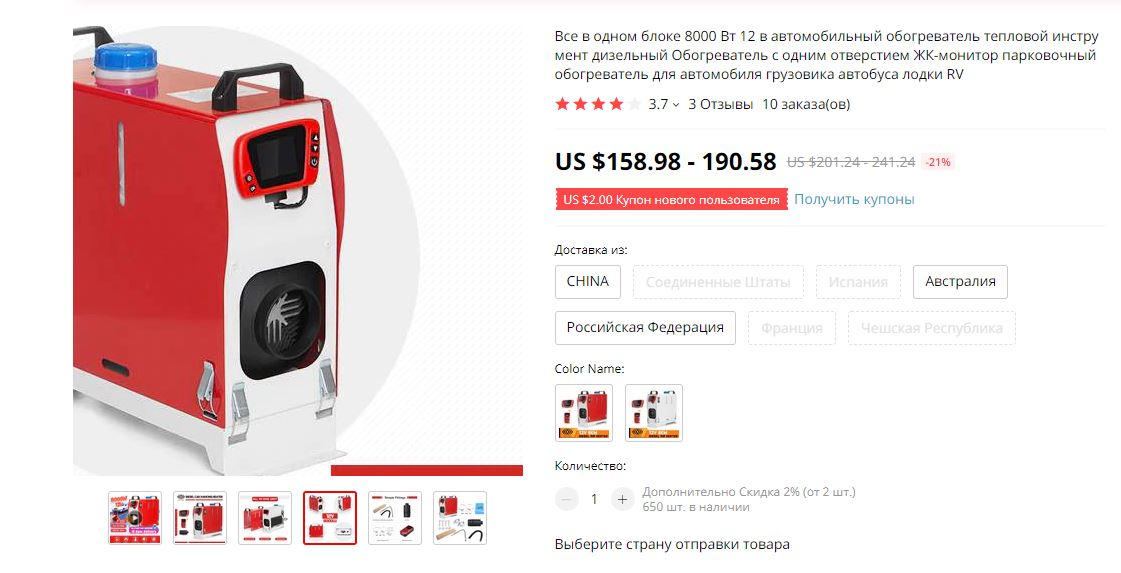This screenshot has width=1121, height=573.
Task: Decrease quantity with the minus button
Action: tap(566, 499)
